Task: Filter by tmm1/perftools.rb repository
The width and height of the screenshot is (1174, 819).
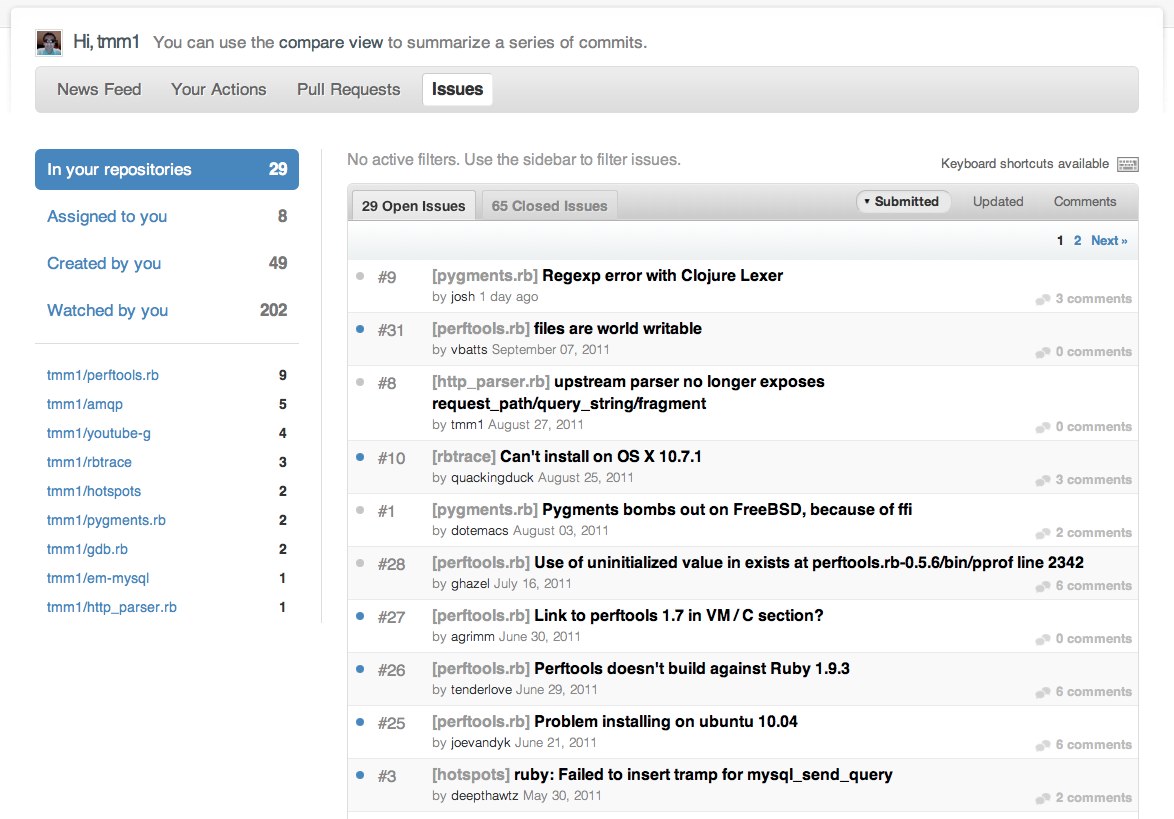Action: click(x=103, y=375)
